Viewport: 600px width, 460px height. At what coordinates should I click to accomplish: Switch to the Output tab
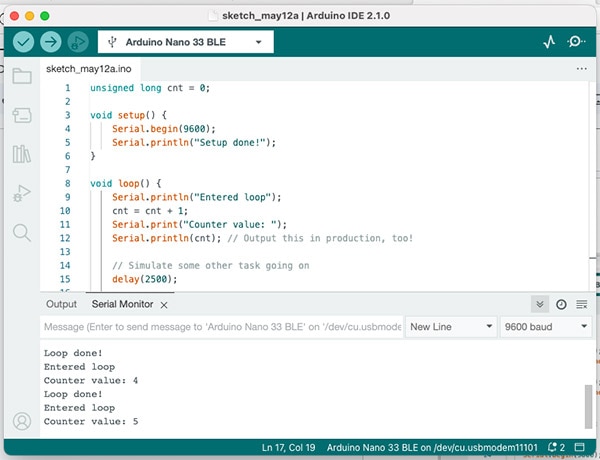(61, 304)
